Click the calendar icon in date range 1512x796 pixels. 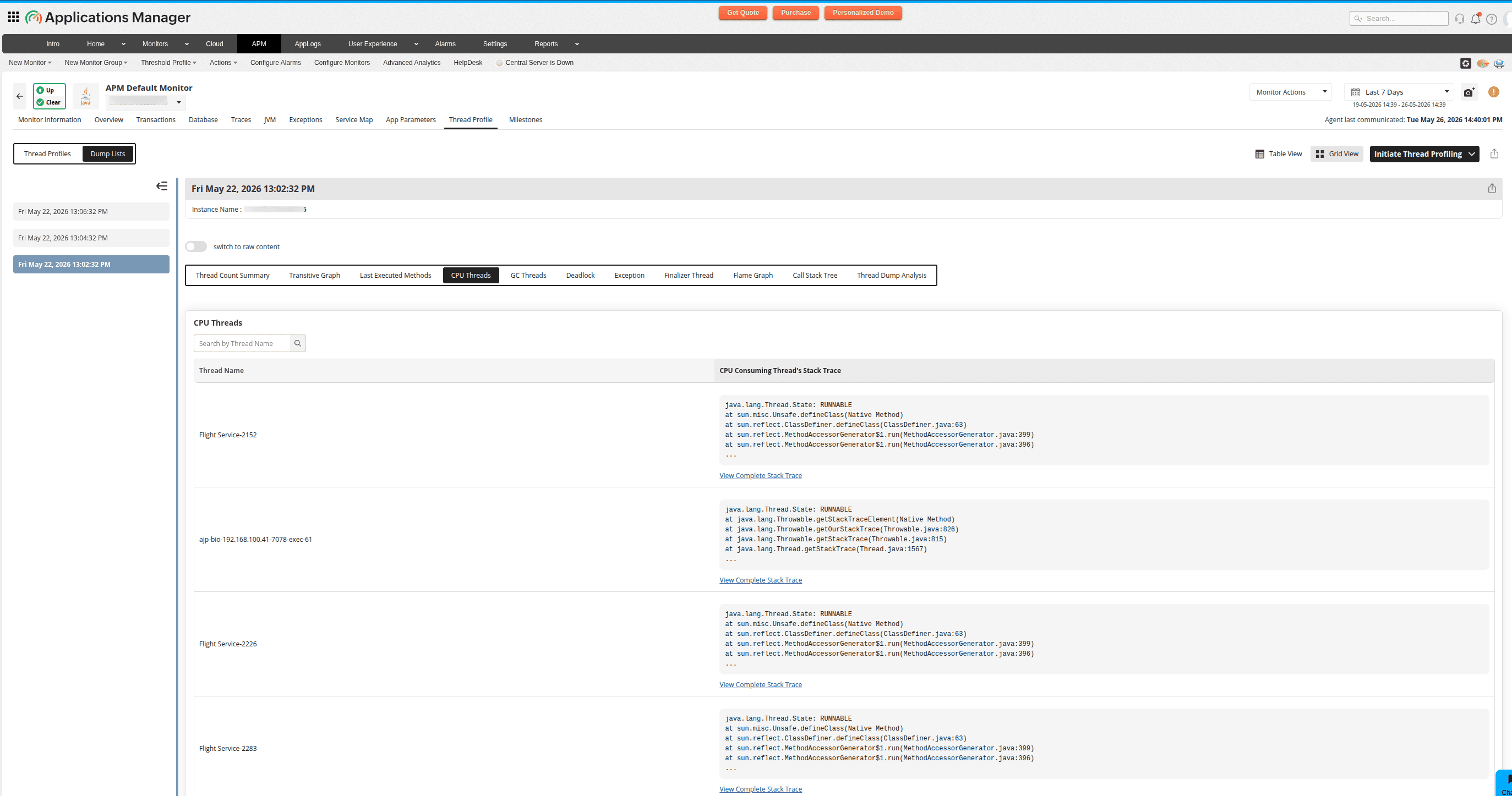(1355, 92)
